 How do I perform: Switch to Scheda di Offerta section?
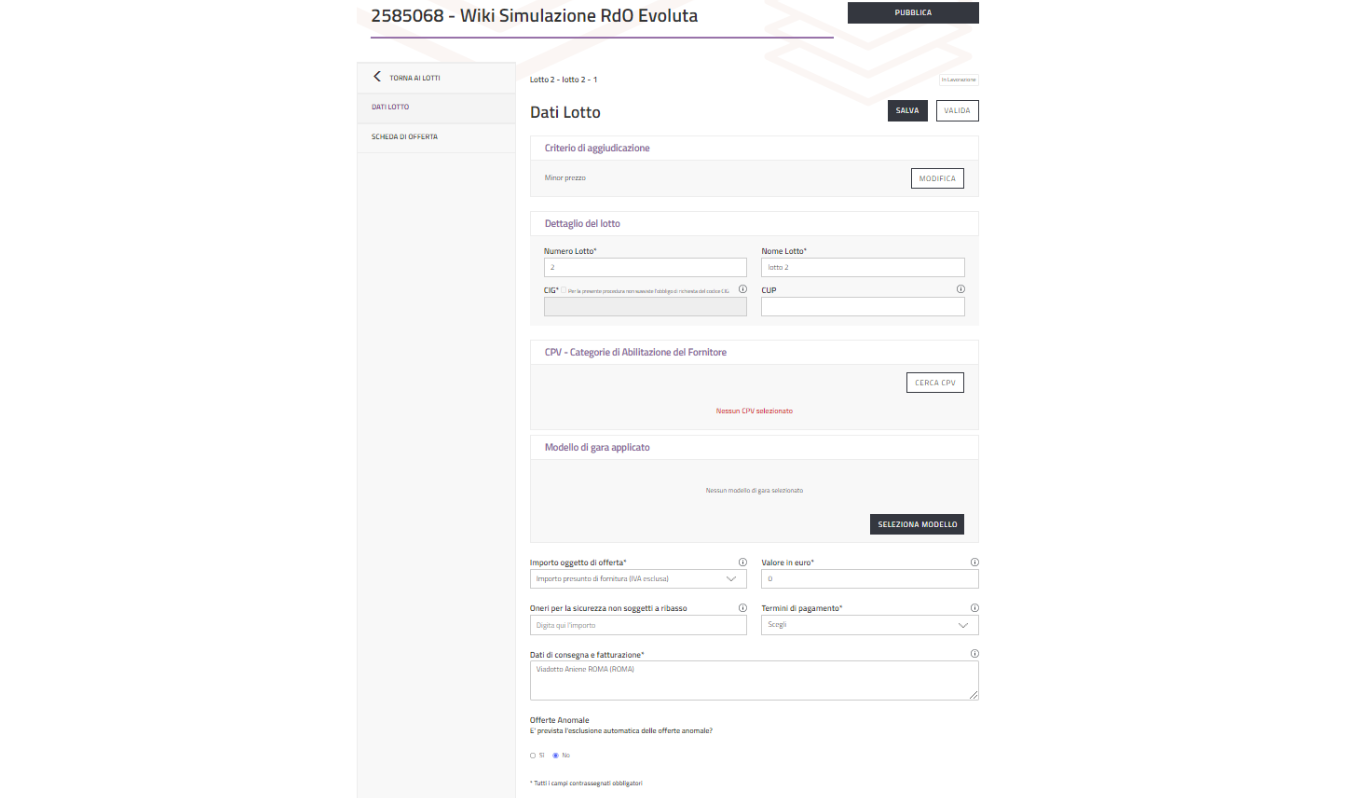(405, 137)
